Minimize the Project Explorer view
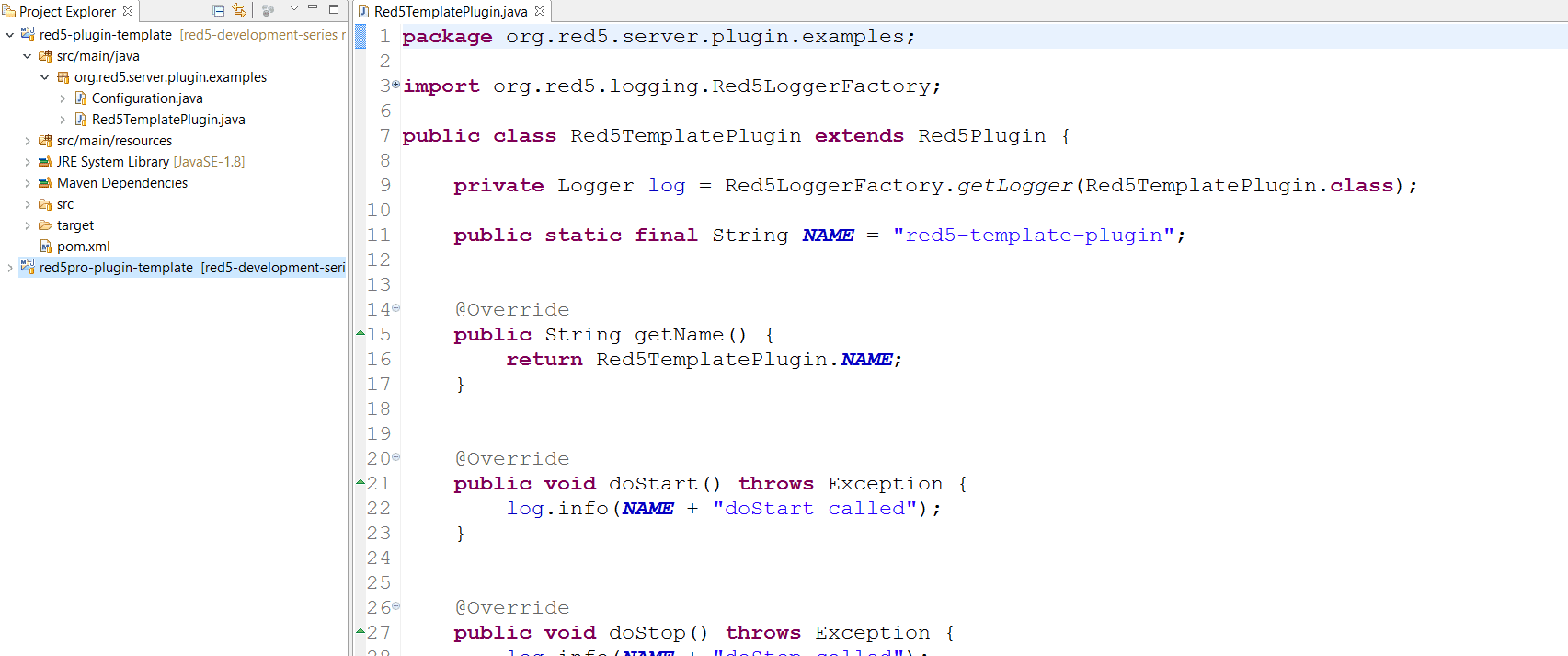This screenshot has height=656, width=1568. 313,8
